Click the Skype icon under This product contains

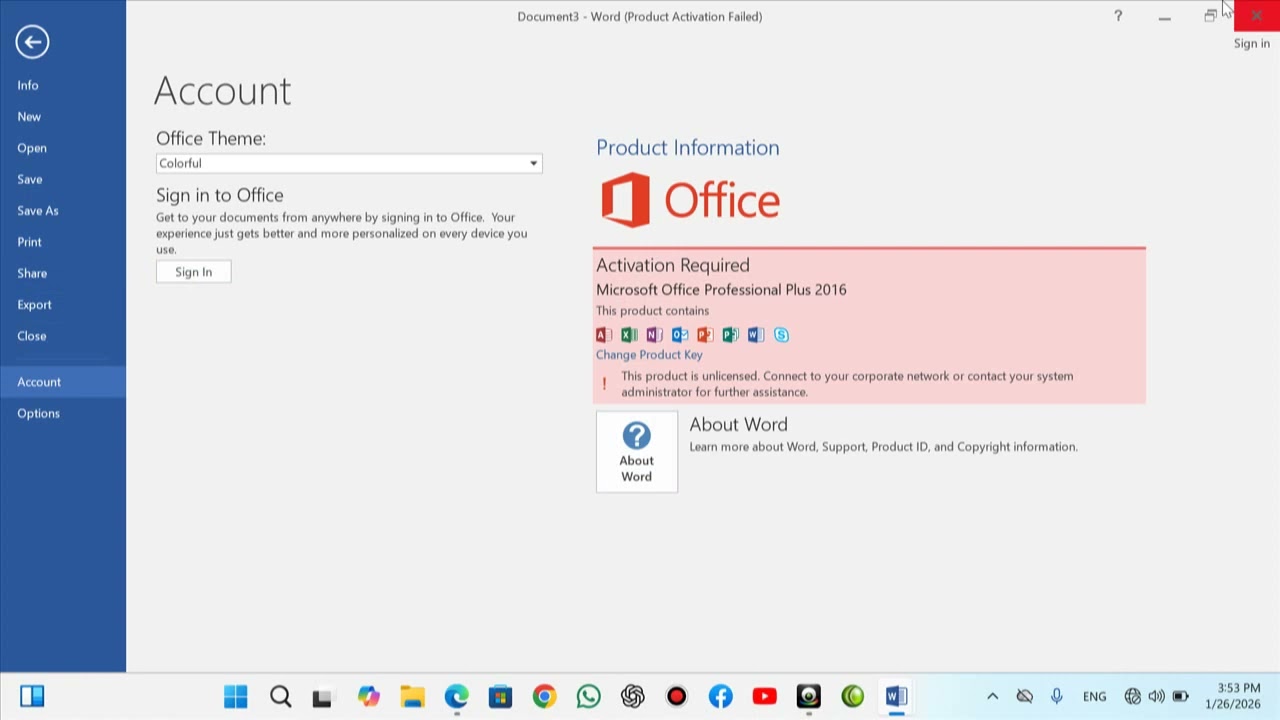pyautogui.click(x=781, y=335)
